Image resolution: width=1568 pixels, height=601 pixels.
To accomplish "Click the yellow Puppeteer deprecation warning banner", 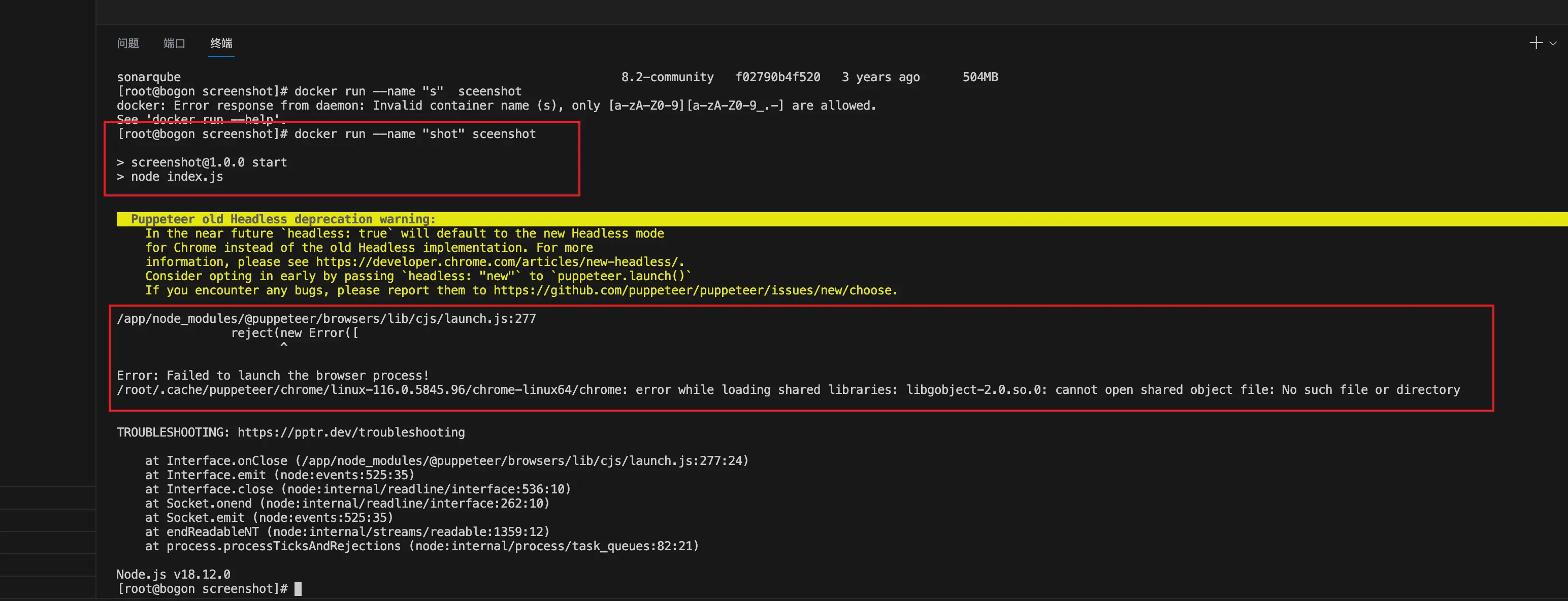I will (x=283, y=219).
